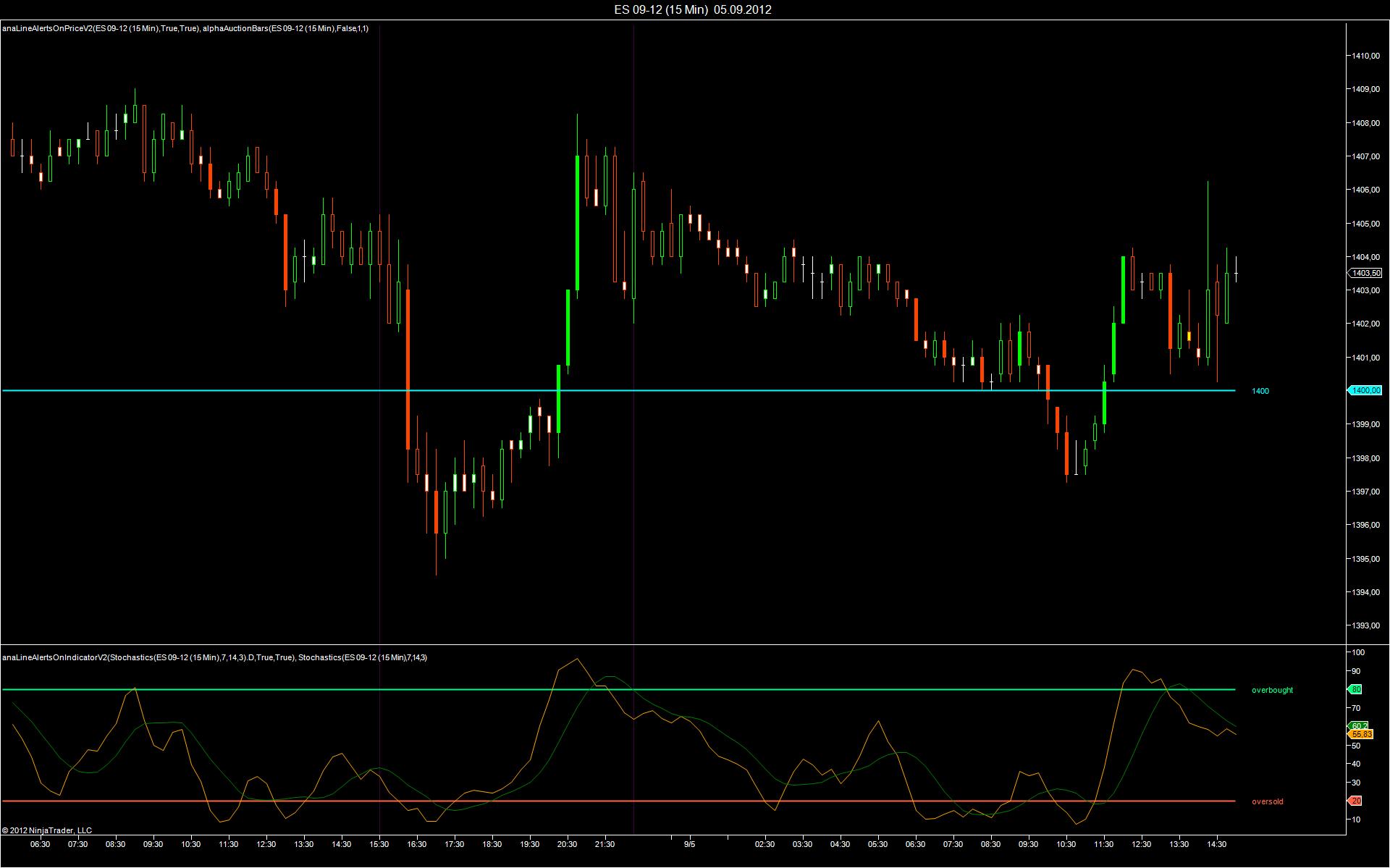
Task: Click the 1399,00 price axis label
Action: coord(1365,424)
